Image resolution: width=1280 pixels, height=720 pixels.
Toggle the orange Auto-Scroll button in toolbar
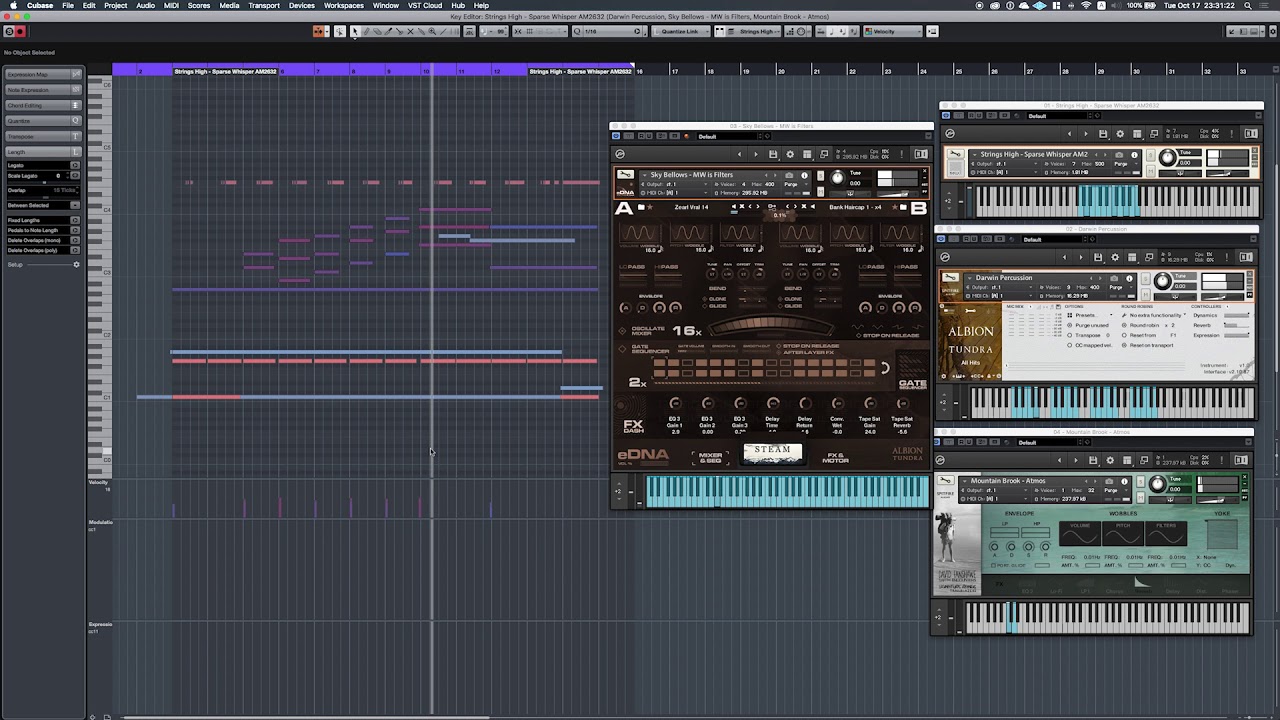319,31
